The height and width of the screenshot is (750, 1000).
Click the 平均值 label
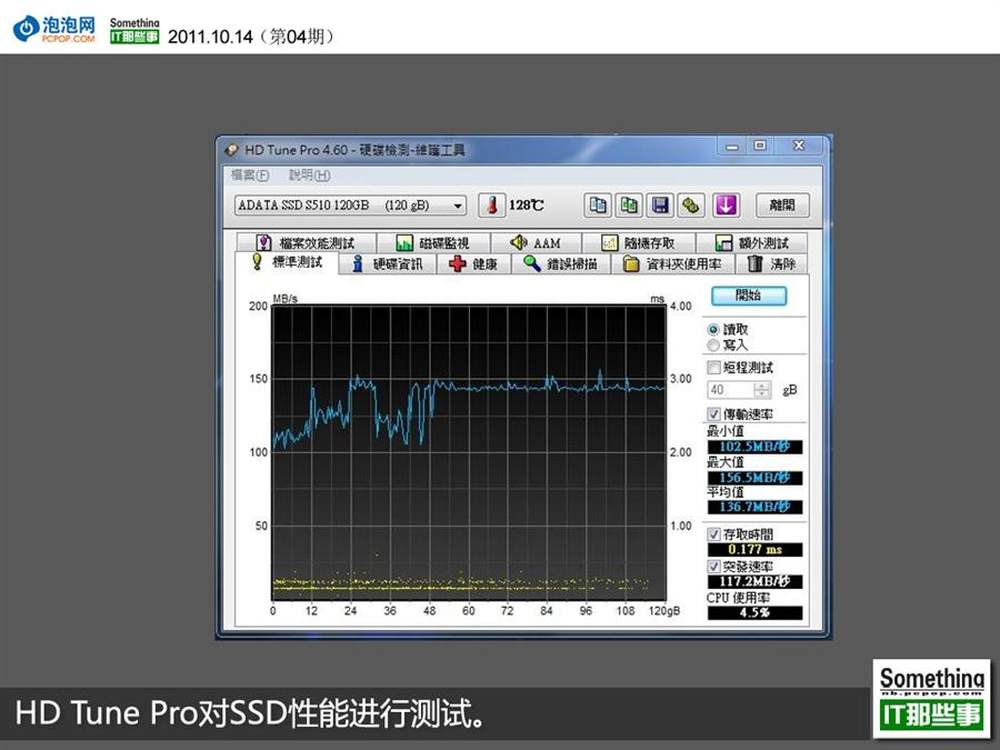(x=725, y=492)
